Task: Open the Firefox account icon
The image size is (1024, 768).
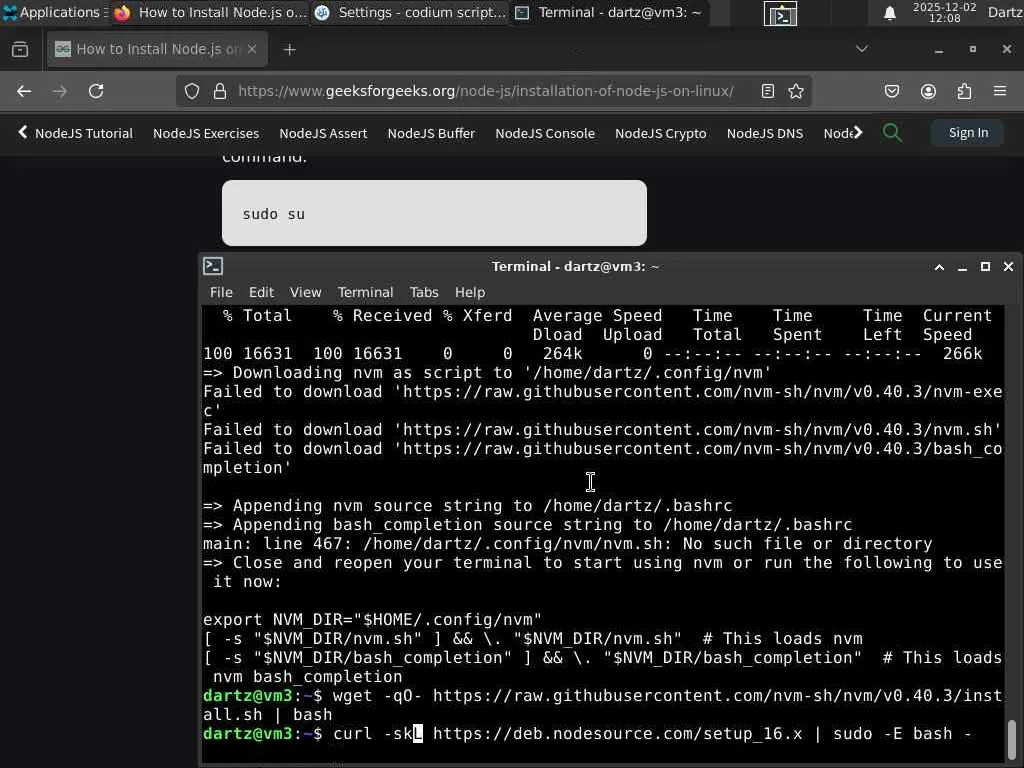Action: point(928,91)
